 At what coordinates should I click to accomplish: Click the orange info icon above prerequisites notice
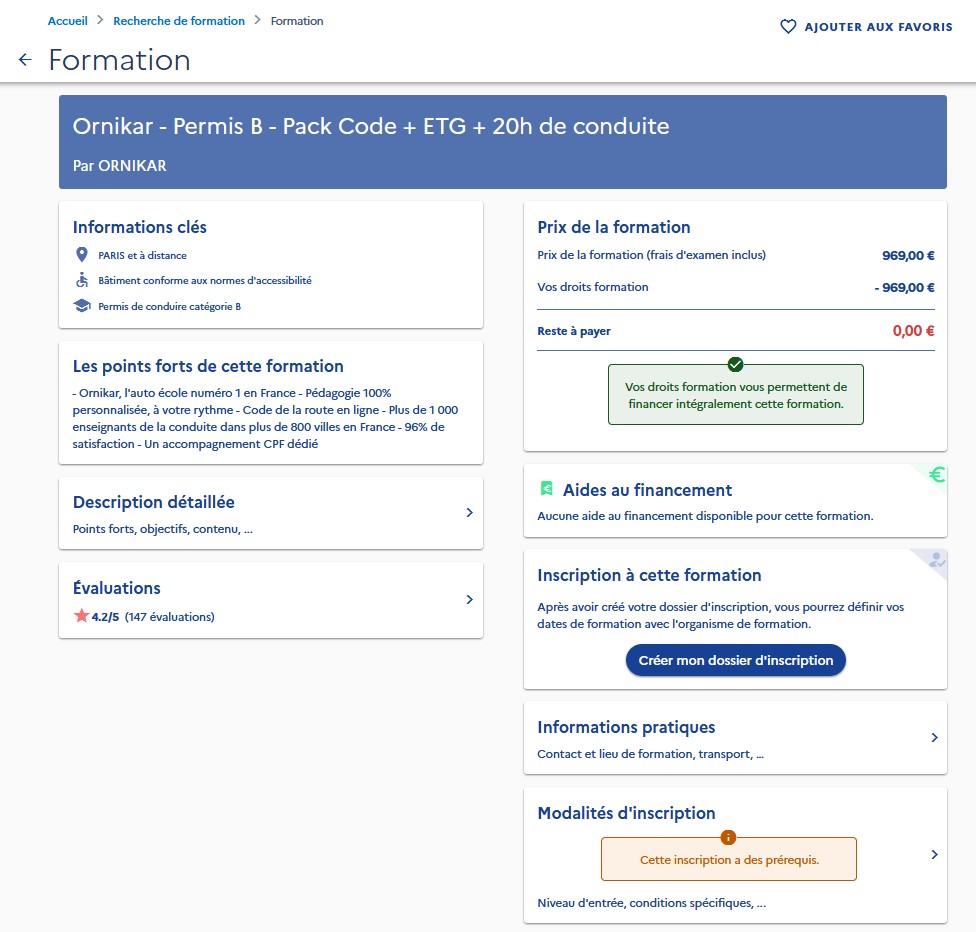tap(728, 837)
